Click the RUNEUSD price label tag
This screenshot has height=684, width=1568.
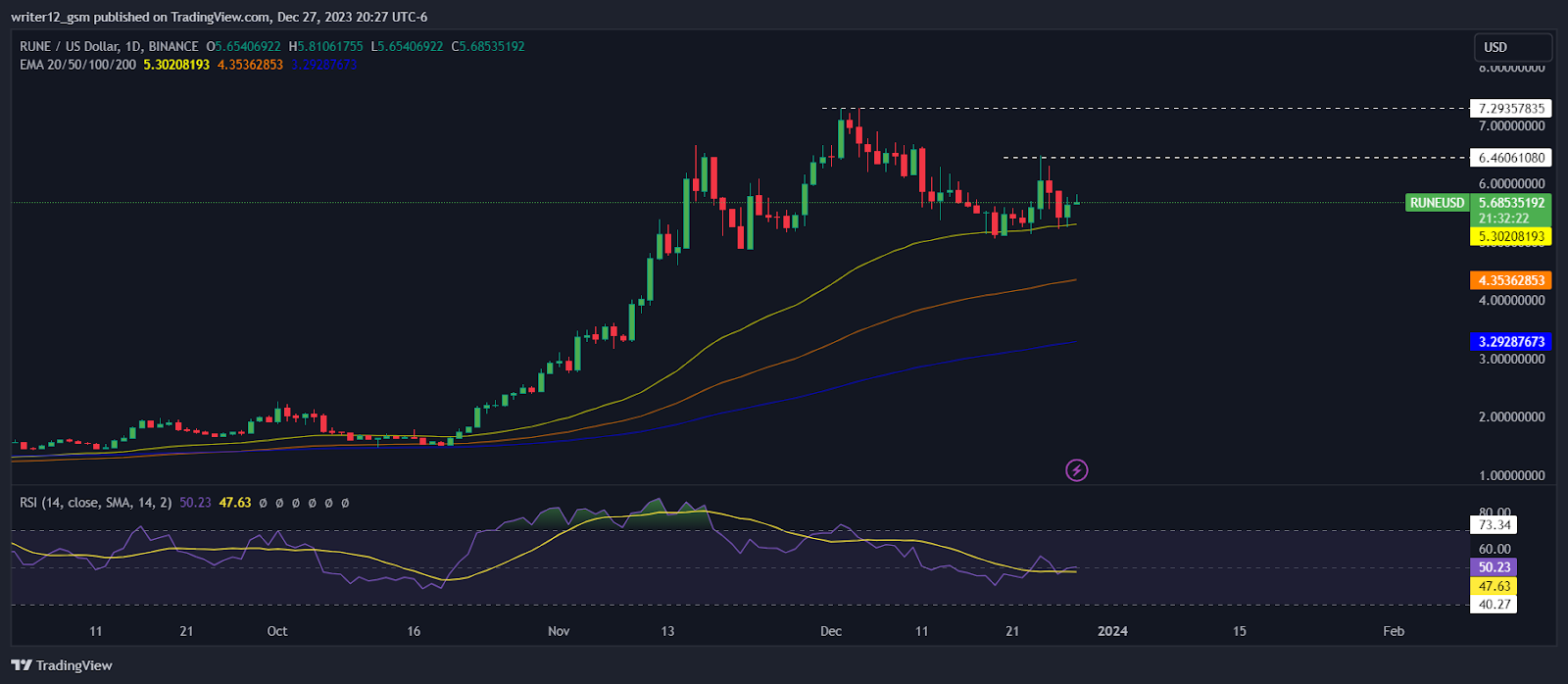(x=1437, y=203)
